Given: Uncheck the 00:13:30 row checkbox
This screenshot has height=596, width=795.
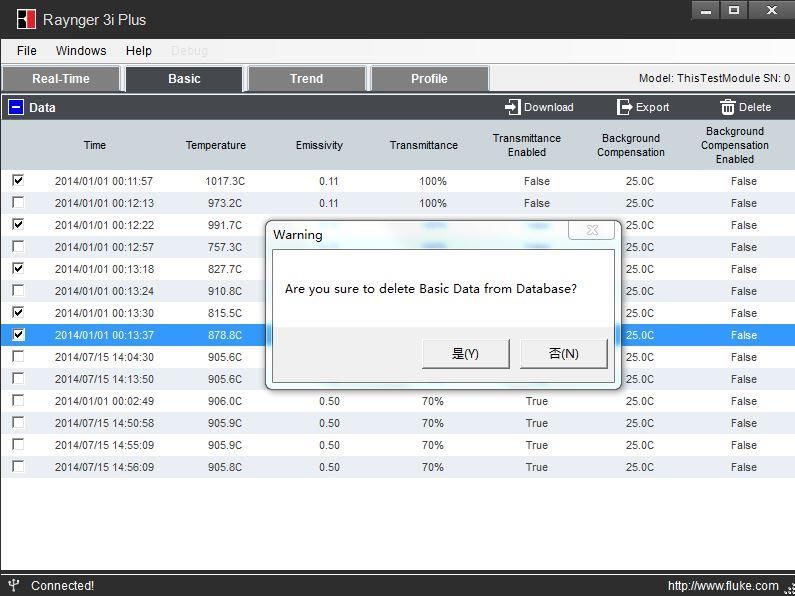Looking at the screenshot, I should (18, 312).
